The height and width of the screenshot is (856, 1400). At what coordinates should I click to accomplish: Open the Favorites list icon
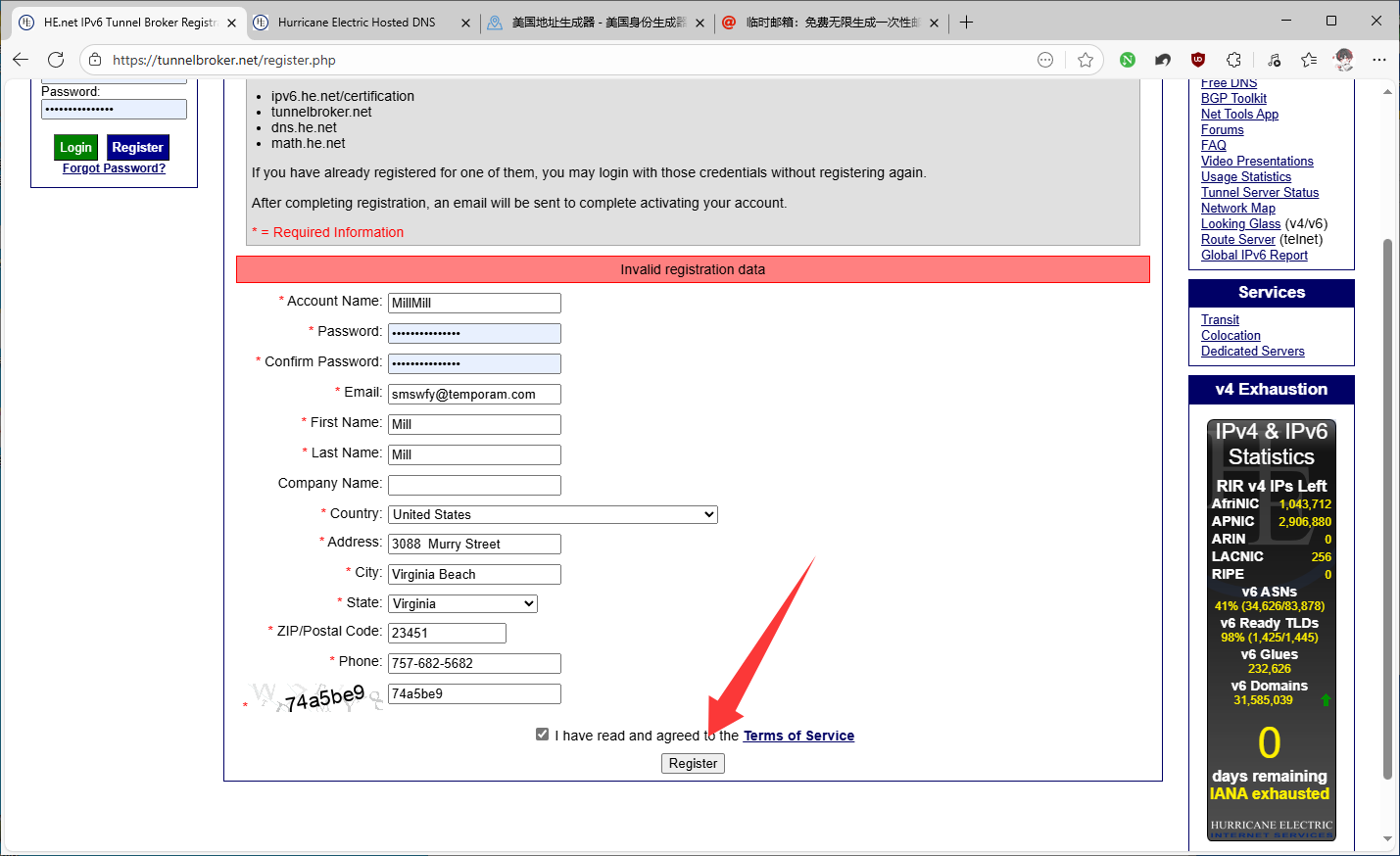click(1309, 60)
